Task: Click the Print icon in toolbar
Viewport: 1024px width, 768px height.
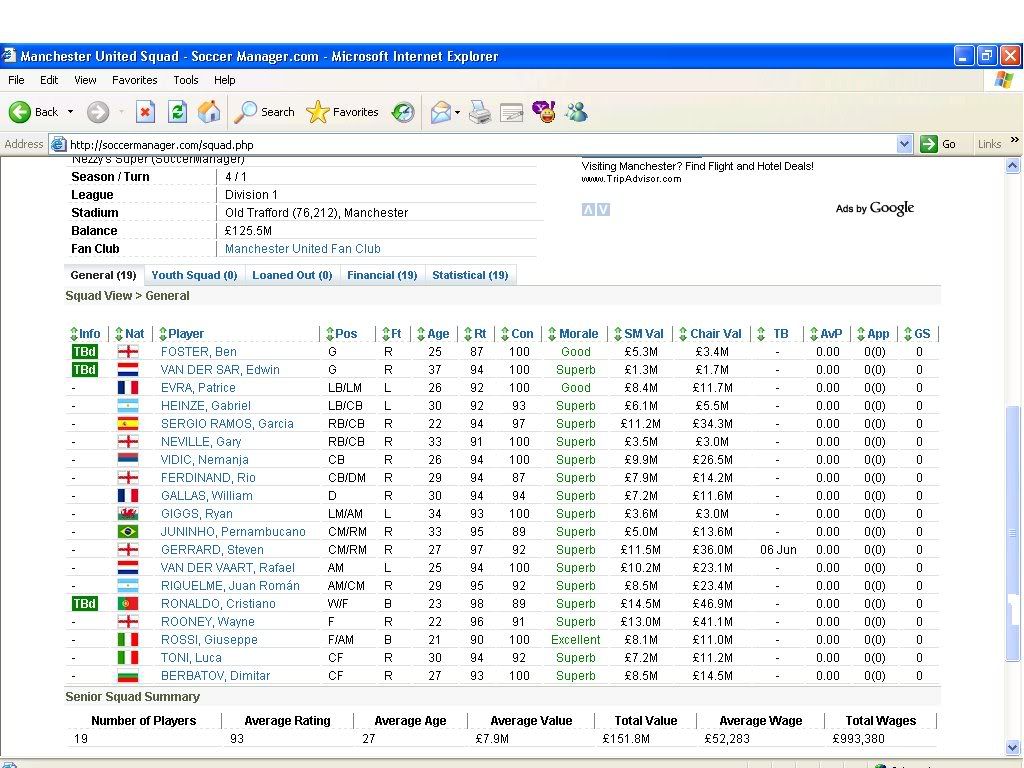Action: coord(480,112)
